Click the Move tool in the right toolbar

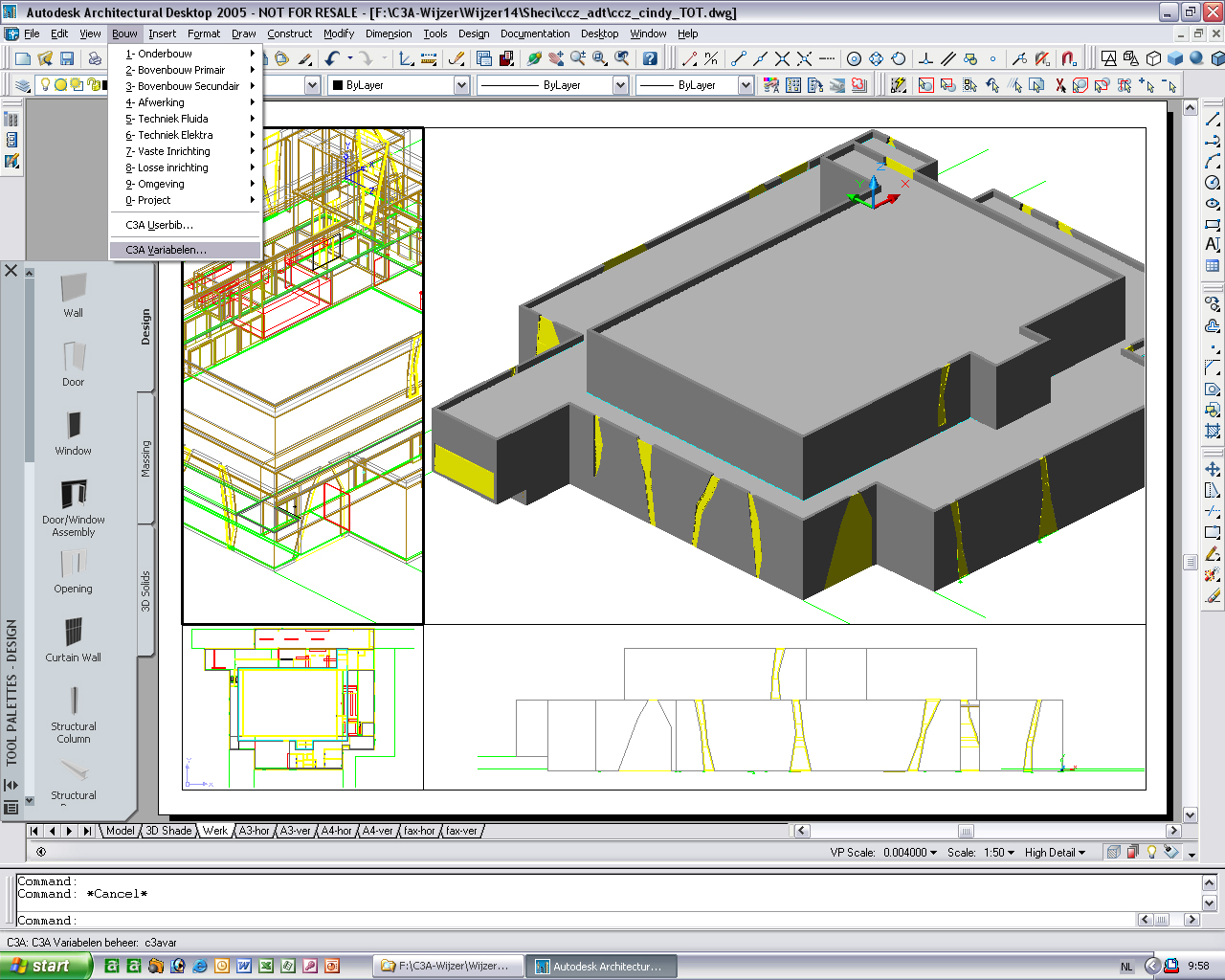pyautogui.click(x=1213, y=469)
